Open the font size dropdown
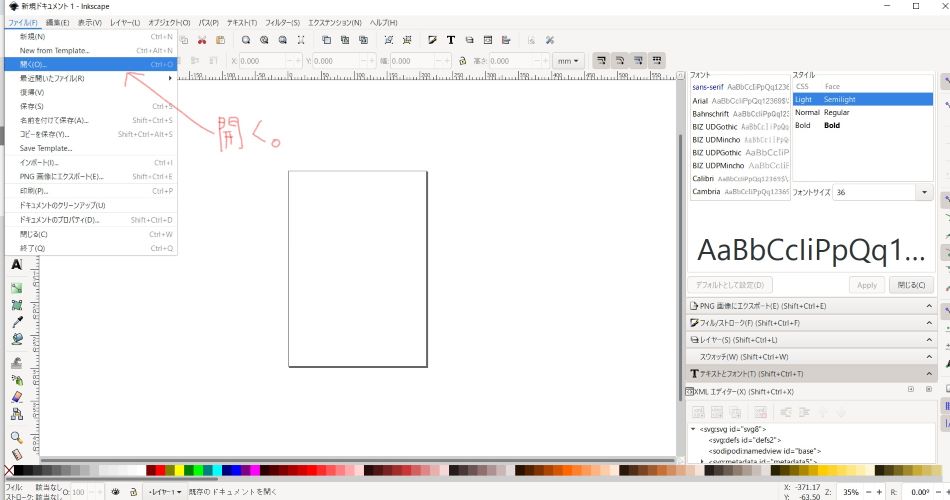 [924, 192]
